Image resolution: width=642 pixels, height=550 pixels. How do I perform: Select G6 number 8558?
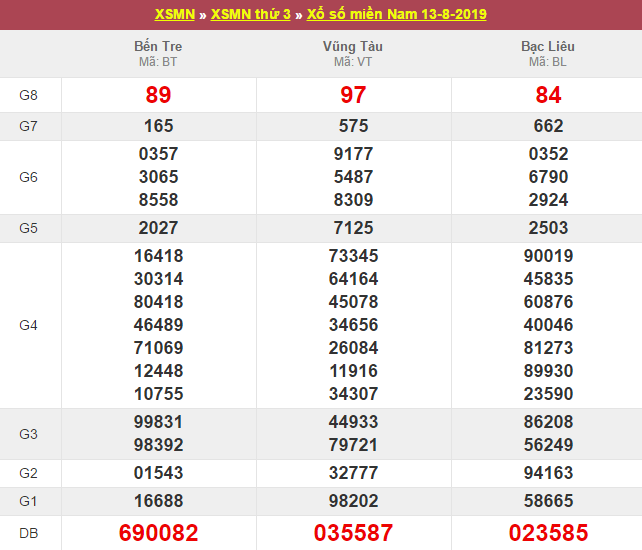click(x=158, y=200)
